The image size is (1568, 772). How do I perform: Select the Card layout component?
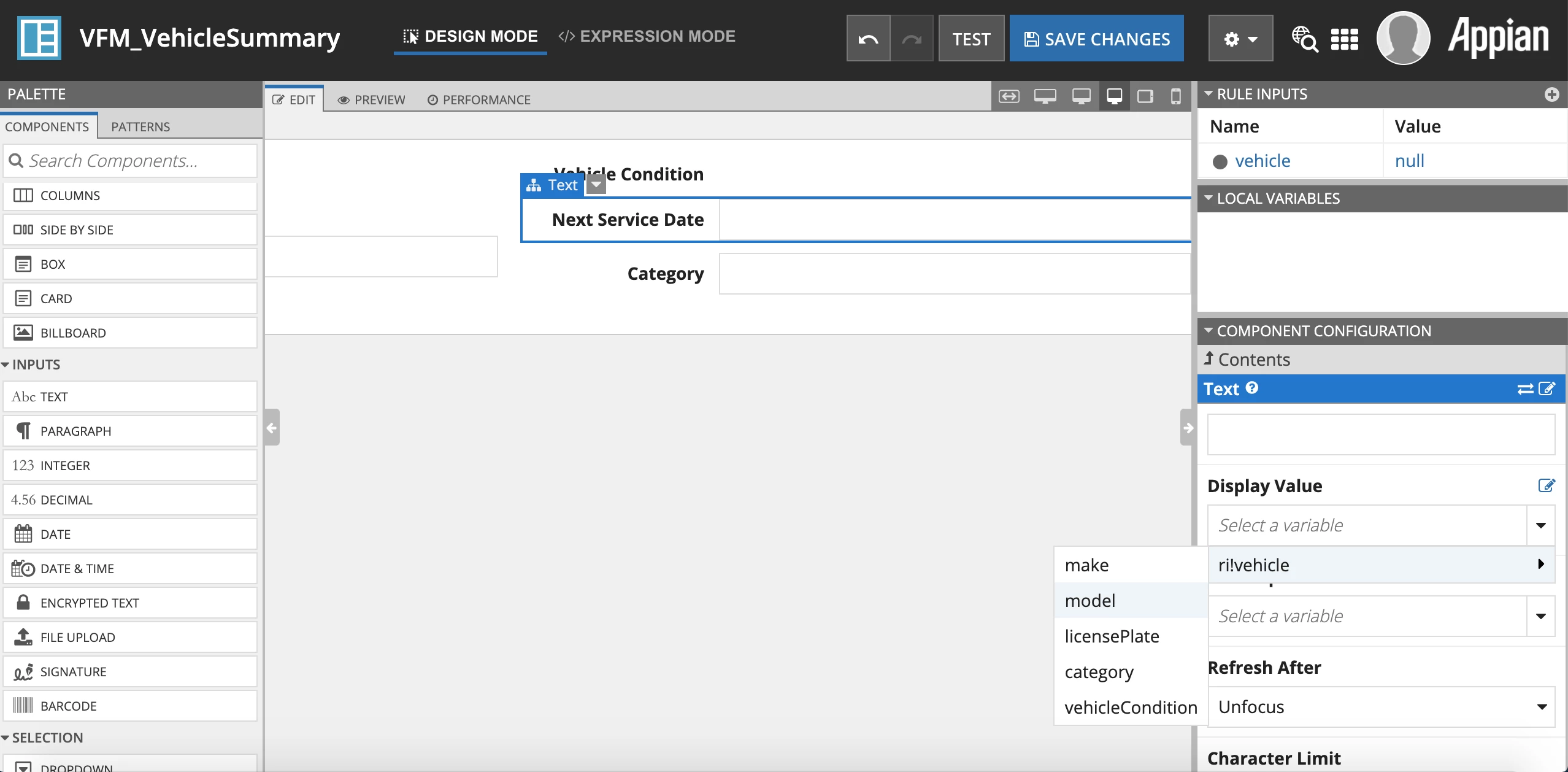tap(130, 298)
